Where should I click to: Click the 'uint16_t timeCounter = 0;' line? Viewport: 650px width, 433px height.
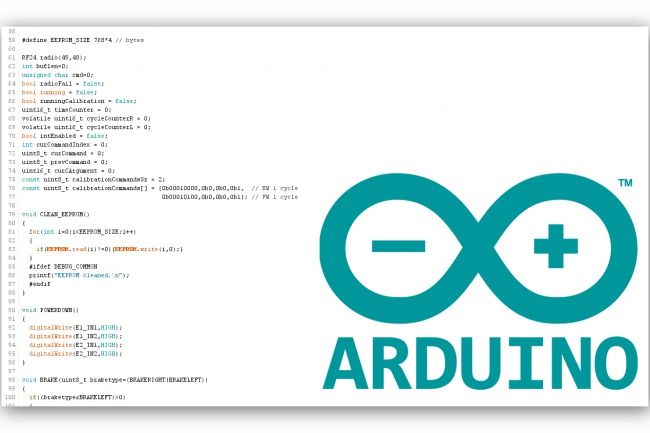66,110
